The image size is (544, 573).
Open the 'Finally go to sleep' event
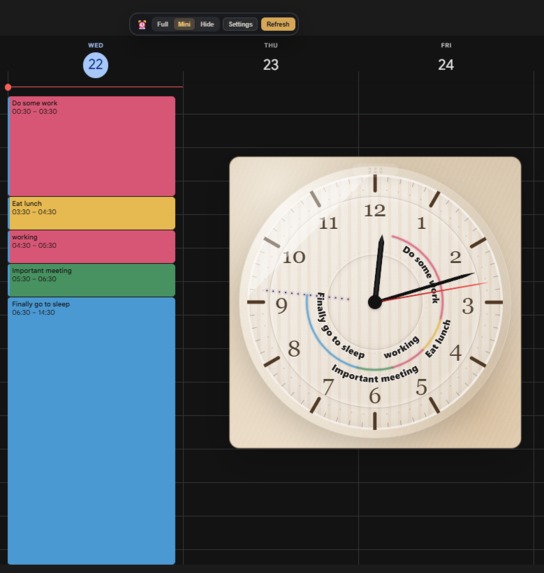point(92,431)
